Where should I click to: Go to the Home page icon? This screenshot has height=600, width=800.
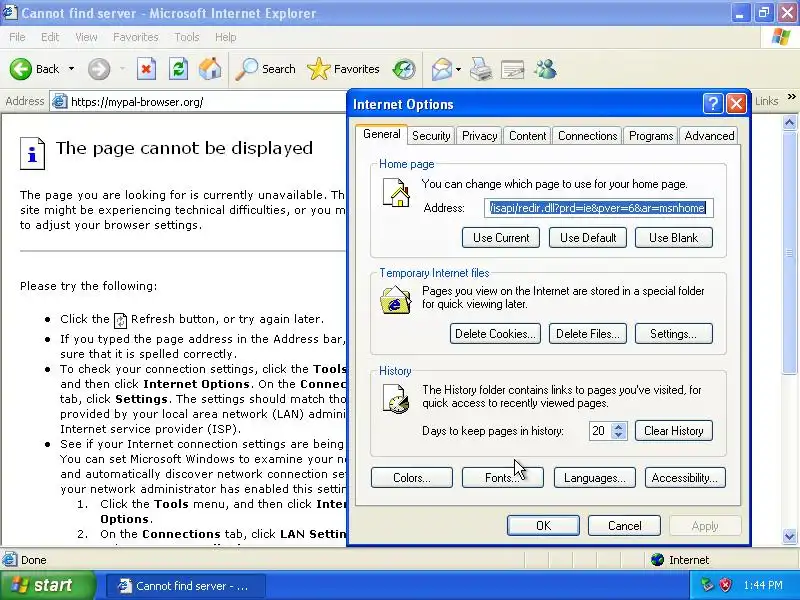(x=210, y=69)
